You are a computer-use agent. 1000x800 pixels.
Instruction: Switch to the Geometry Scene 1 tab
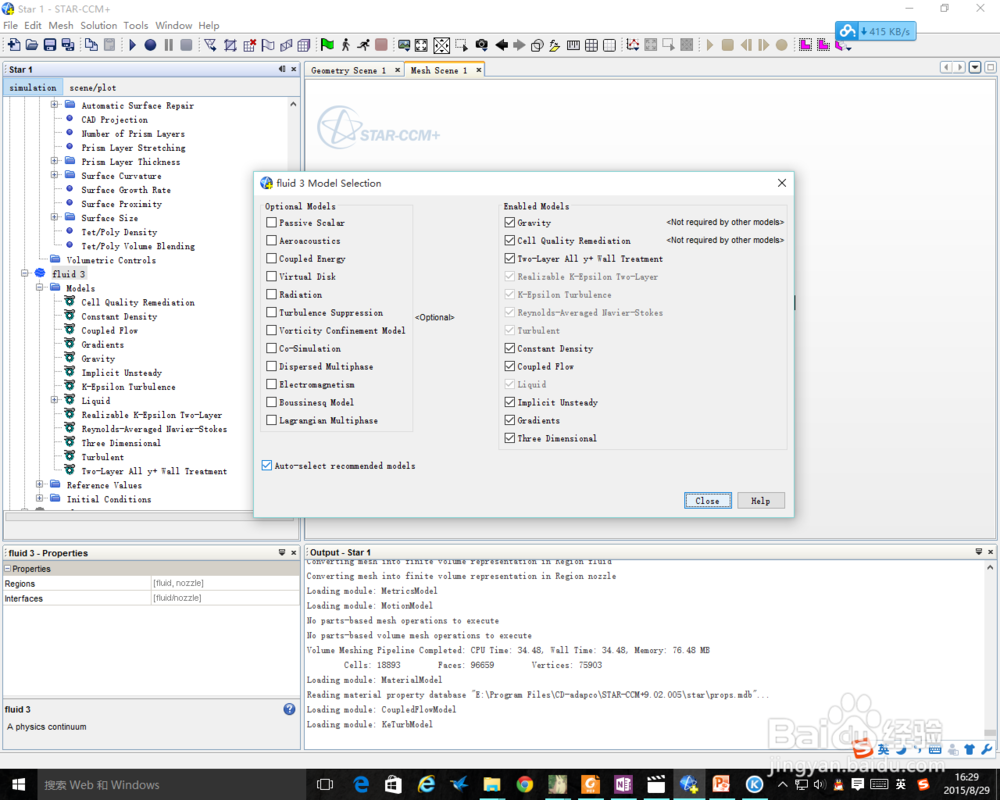pyautogui.click(x=348, y=70)
